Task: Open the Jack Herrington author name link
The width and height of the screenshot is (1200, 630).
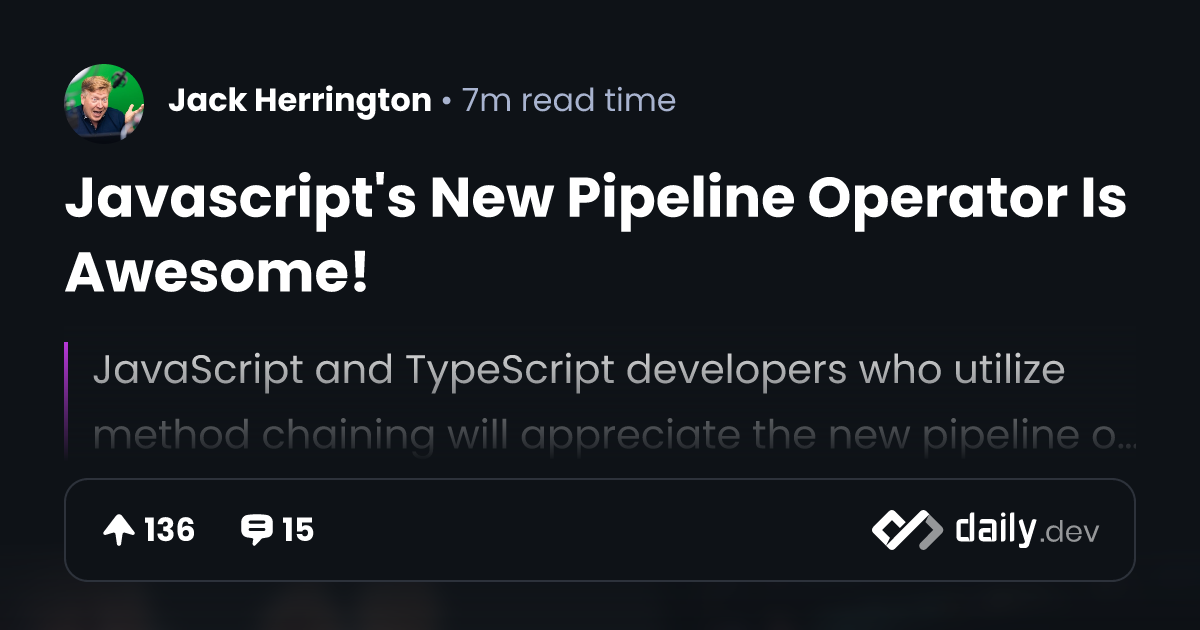Action: pyautogui.click(x=300, y=101)
